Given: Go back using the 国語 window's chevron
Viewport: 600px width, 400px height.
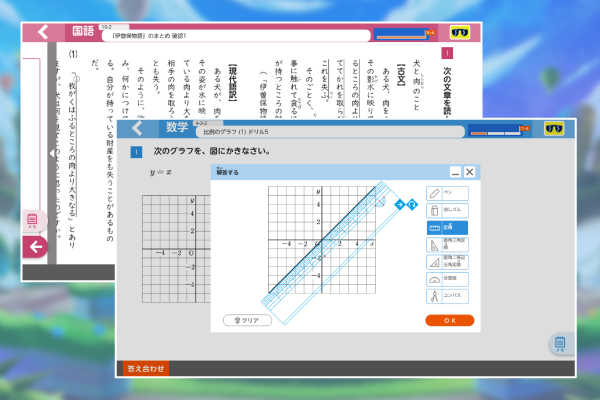Looking at the screenshot, I should [43, 32].
